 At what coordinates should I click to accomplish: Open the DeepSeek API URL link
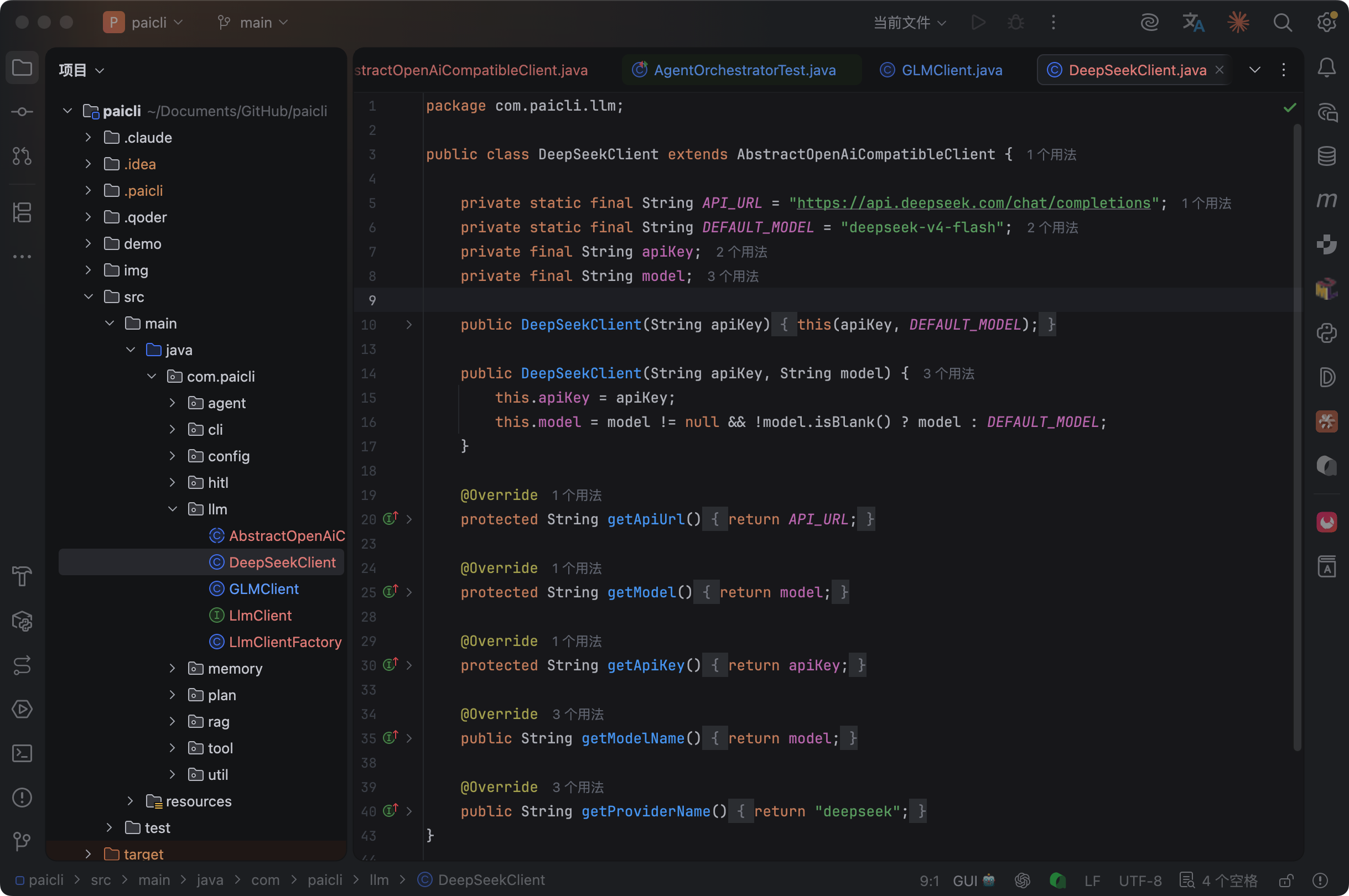[x=973, y=204]
